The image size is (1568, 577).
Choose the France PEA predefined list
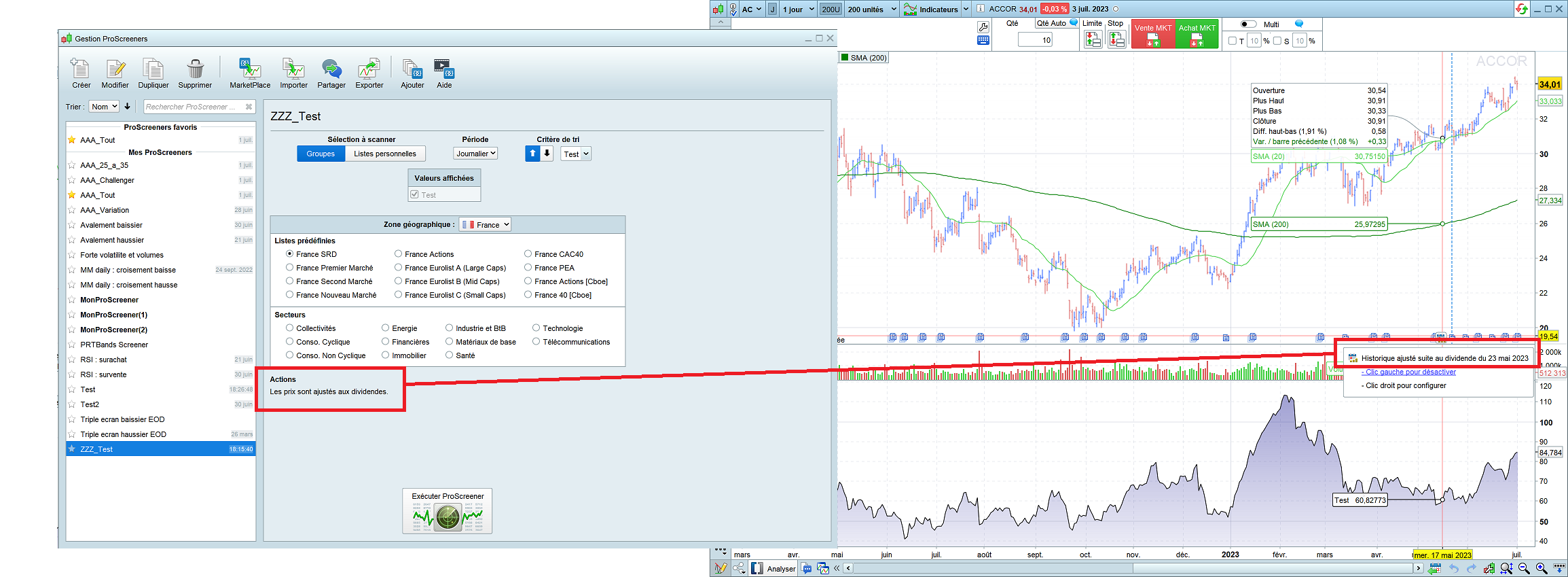tap(528, 268)
